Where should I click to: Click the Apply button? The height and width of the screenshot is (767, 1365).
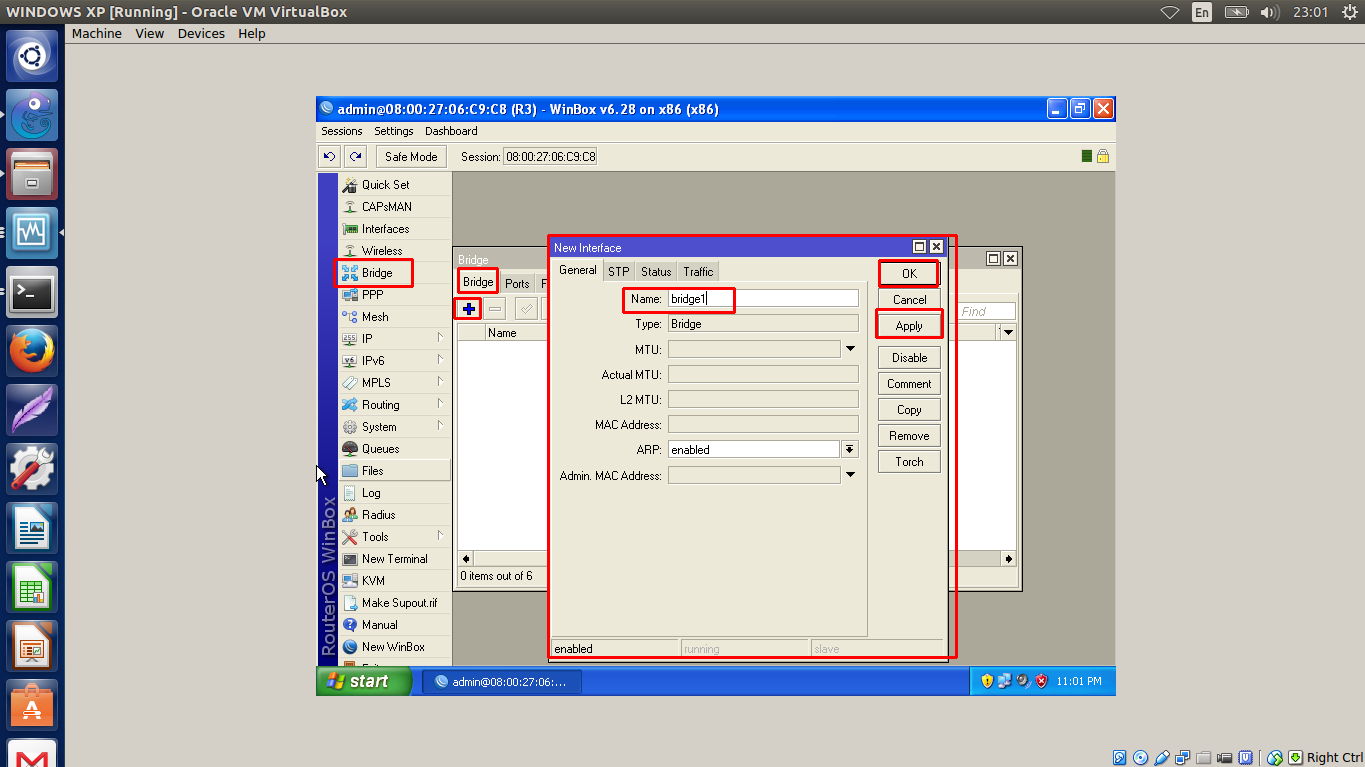[x=909, y=326]
